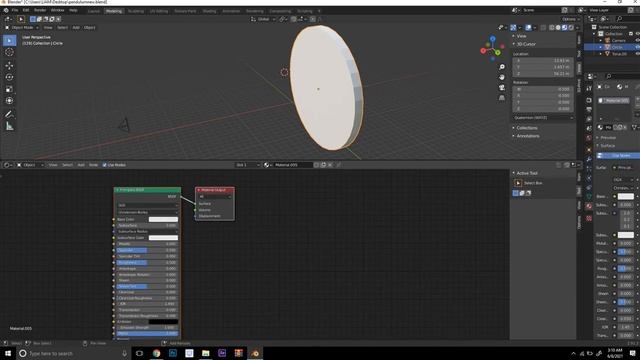Open node editor Add menu
This screenshot has width=640, height=360.
81,165
